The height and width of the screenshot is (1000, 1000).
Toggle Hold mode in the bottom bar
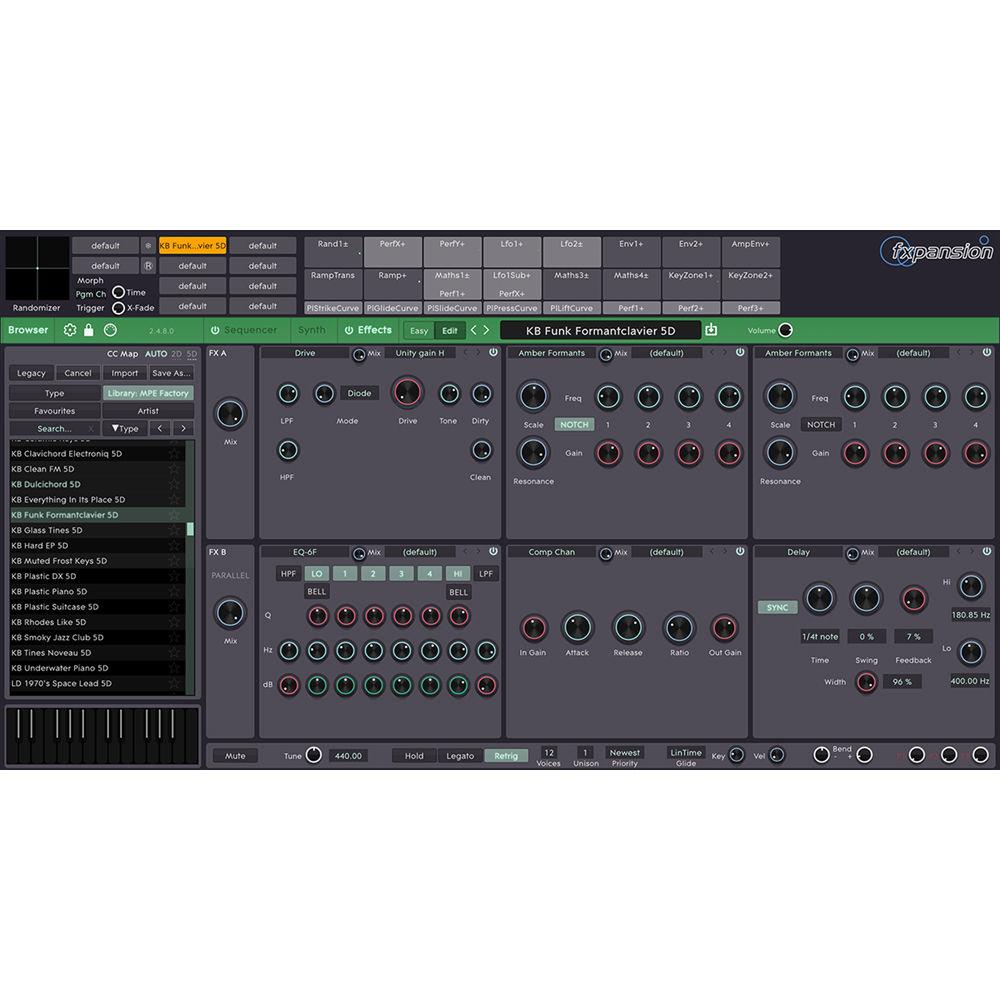point(414,756)
